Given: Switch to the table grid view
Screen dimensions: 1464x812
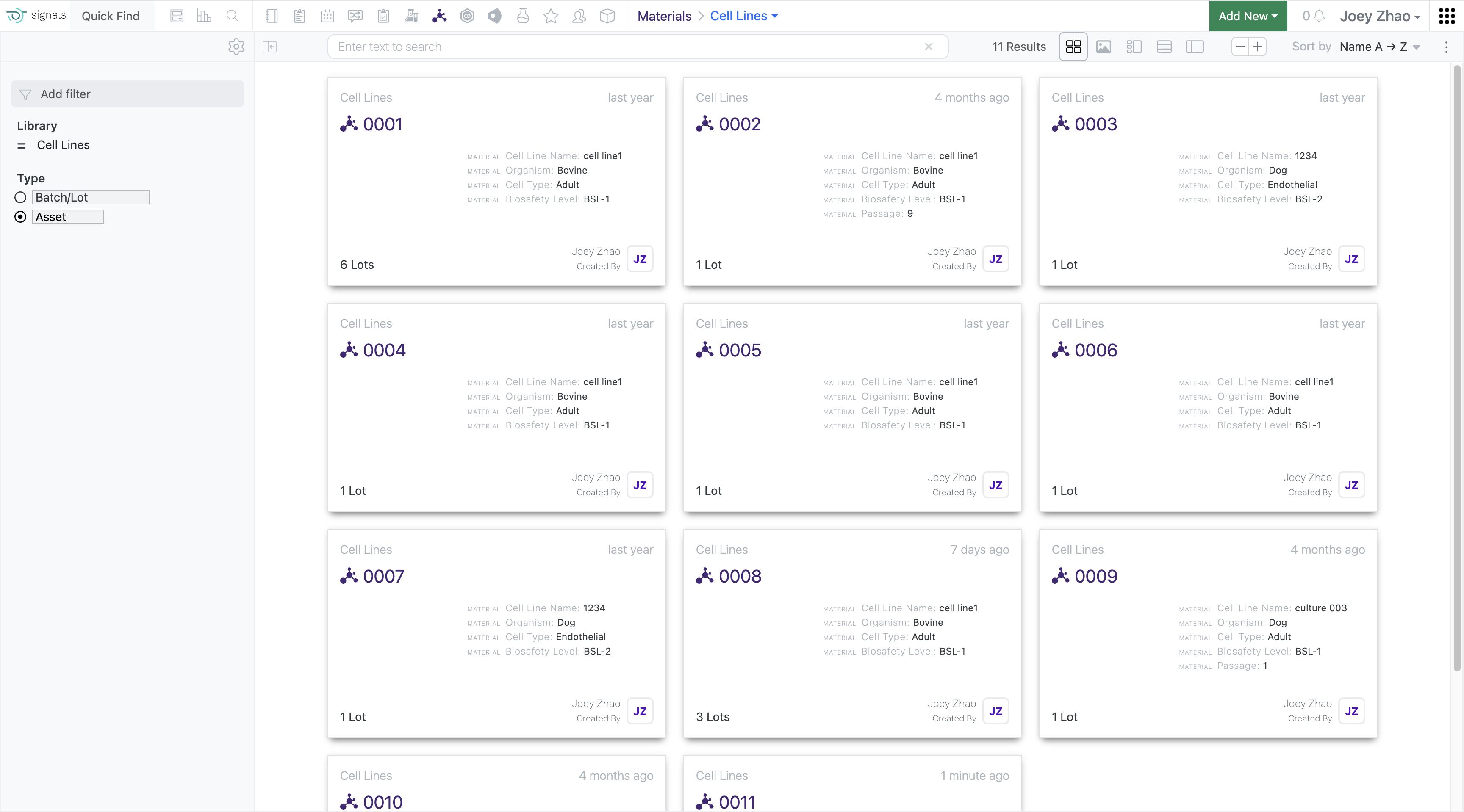Looking at the screenshot, I should [1164, 47].
